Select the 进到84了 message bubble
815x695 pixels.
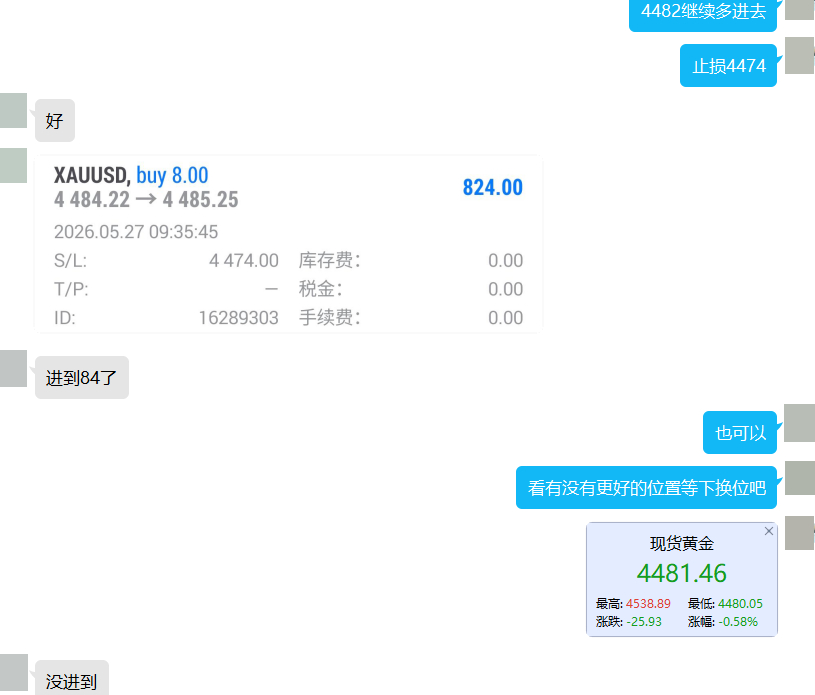tap(82, 377)
